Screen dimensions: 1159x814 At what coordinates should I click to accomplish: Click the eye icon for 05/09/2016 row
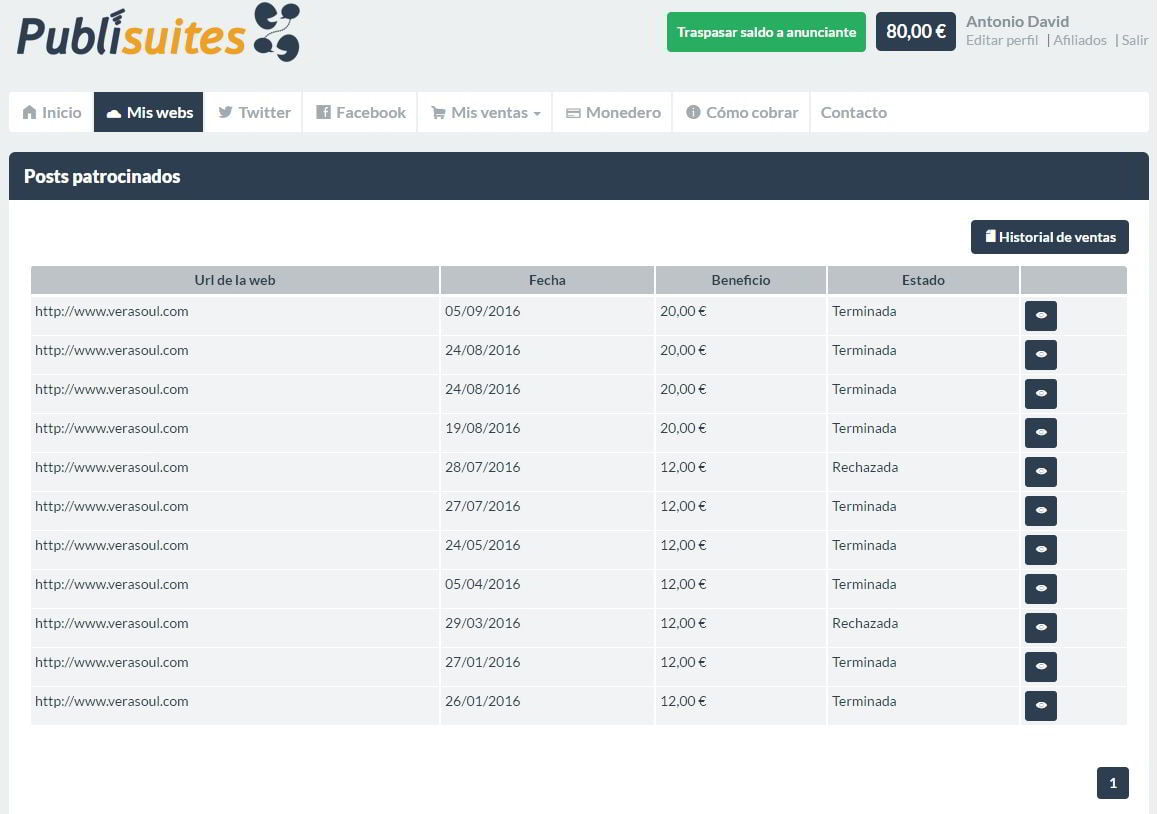tap(1040, 315)
